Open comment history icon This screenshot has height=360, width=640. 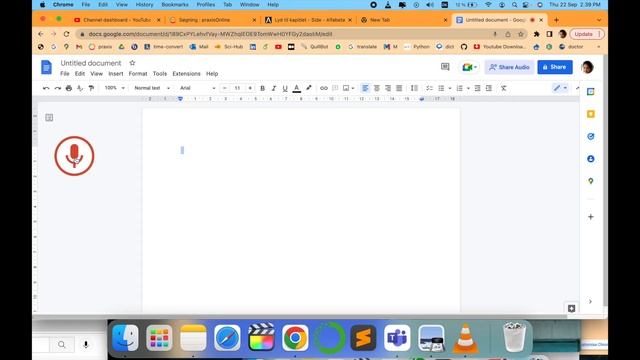pyautogui.click(x=445, y=67)
